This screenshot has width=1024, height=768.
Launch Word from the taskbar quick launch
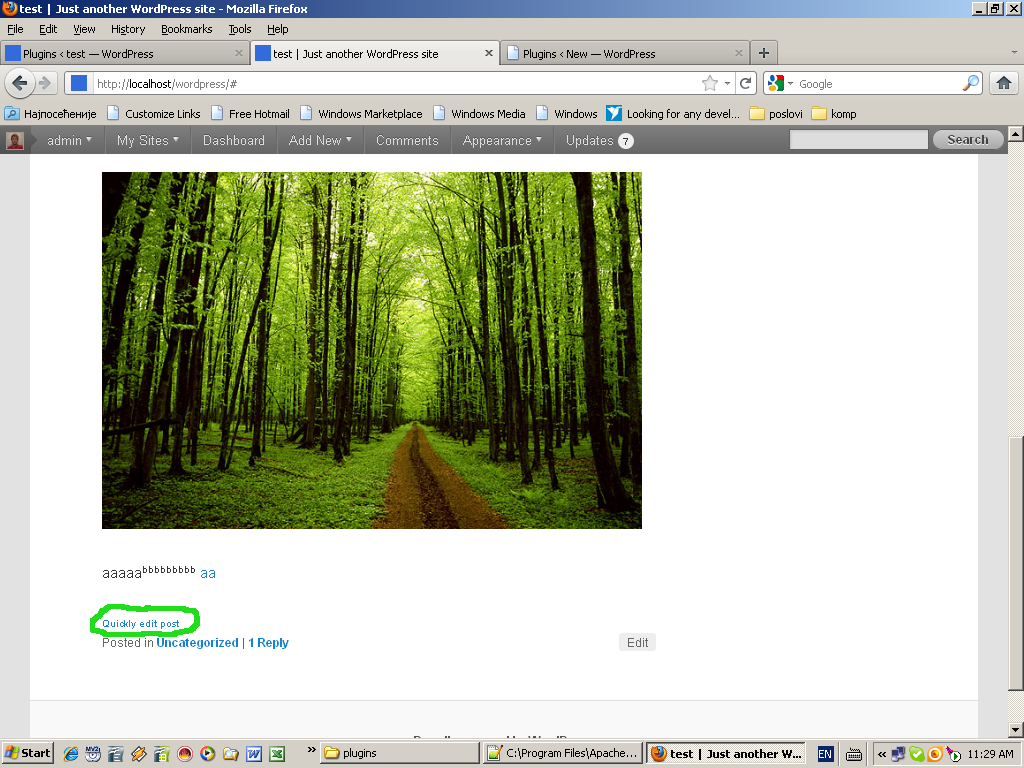(x=253, y=754)
